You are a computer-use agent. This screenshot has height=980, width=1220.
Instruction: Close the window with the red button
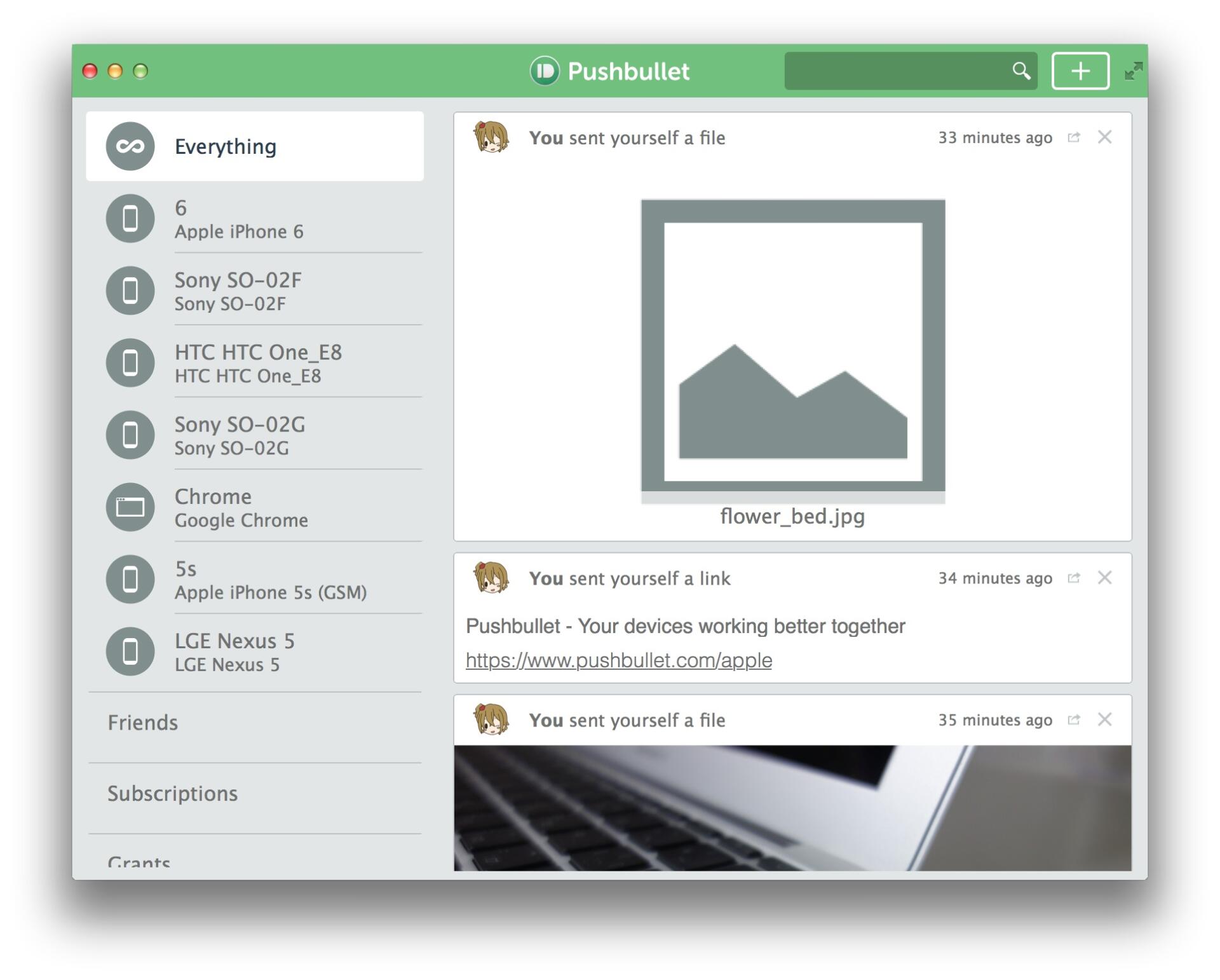point(90,71)
